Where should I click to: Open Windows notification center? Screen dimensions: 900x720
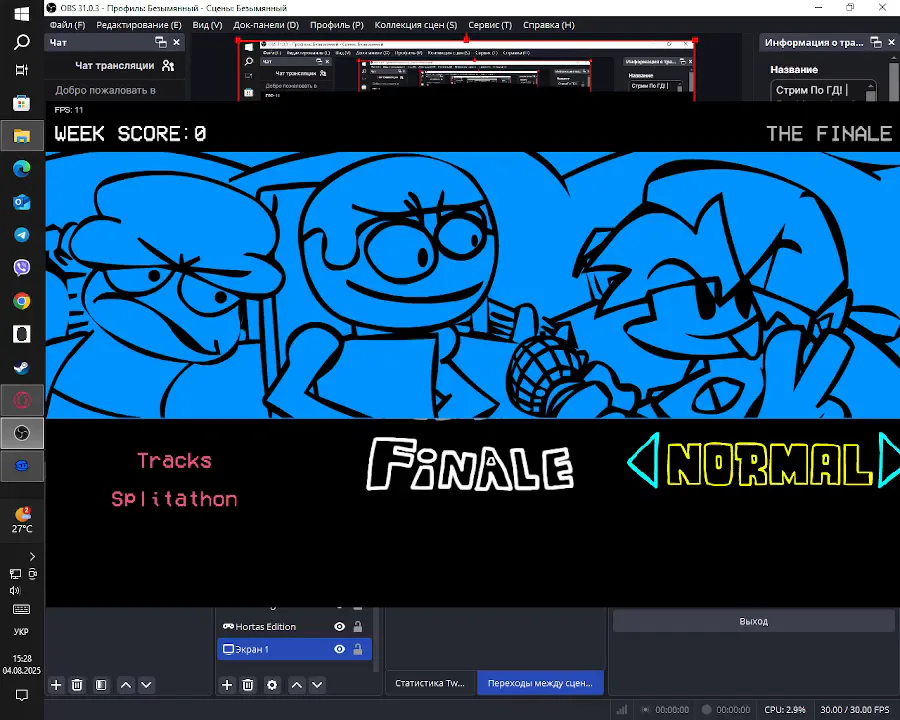coord(22,695)
